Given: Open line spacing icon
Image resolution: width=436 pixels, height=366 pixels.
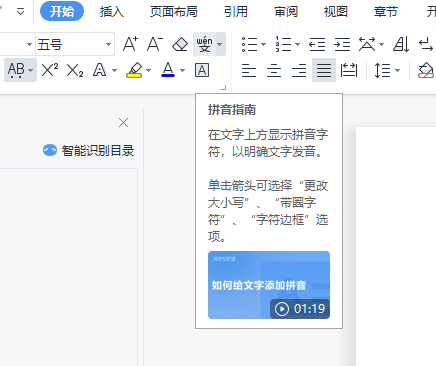Looking at the screenshot, I should (382, 70).
